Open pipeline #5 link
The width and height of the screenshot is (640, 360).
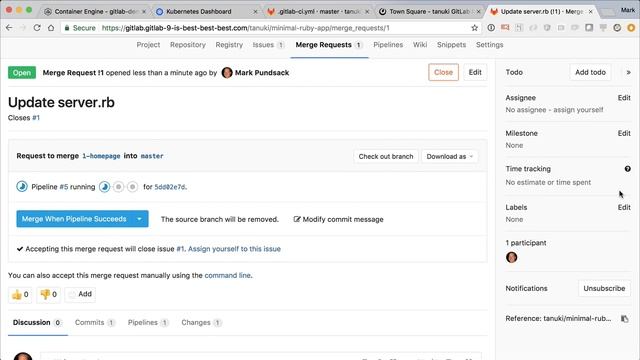(x=64, y=187)
